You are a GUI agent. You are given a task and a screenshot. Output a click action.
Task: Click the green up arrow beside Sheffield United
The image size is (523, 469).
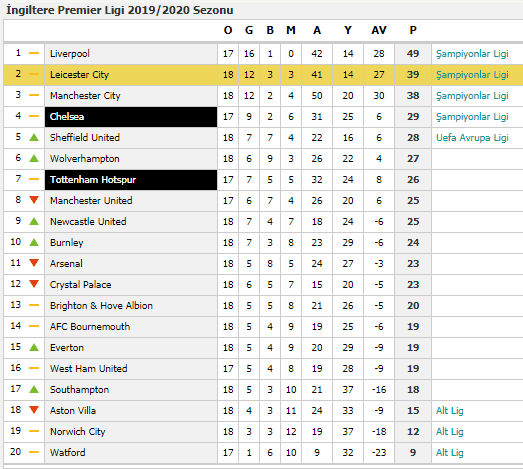click(34, 137)
